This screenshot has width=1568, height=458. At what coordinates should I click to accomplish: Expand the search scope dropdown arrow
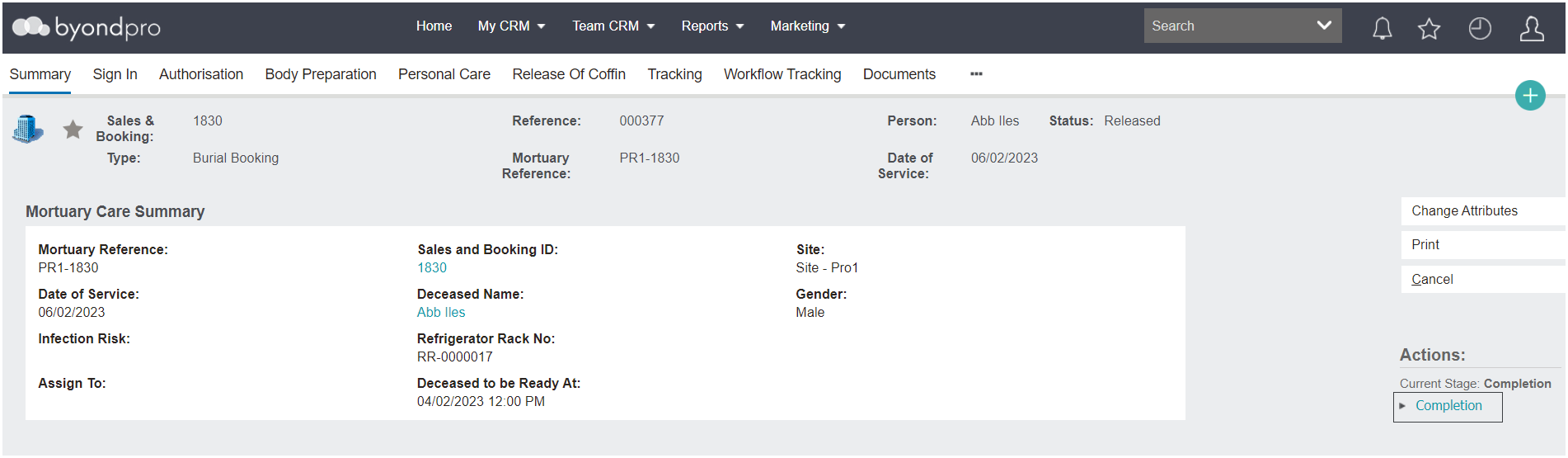coord(1324,26)
